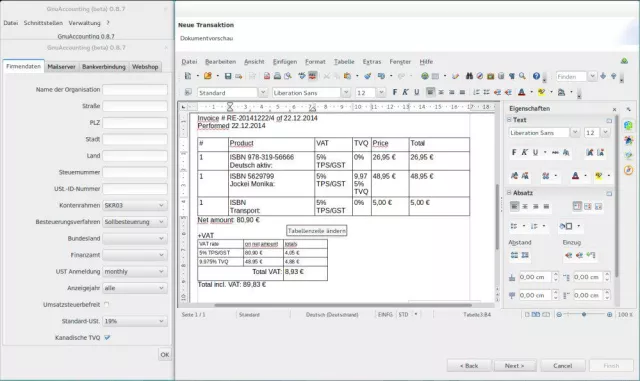Open Find & Replace binoculars icon
This screenshot has width=640, height=381.
469,76
